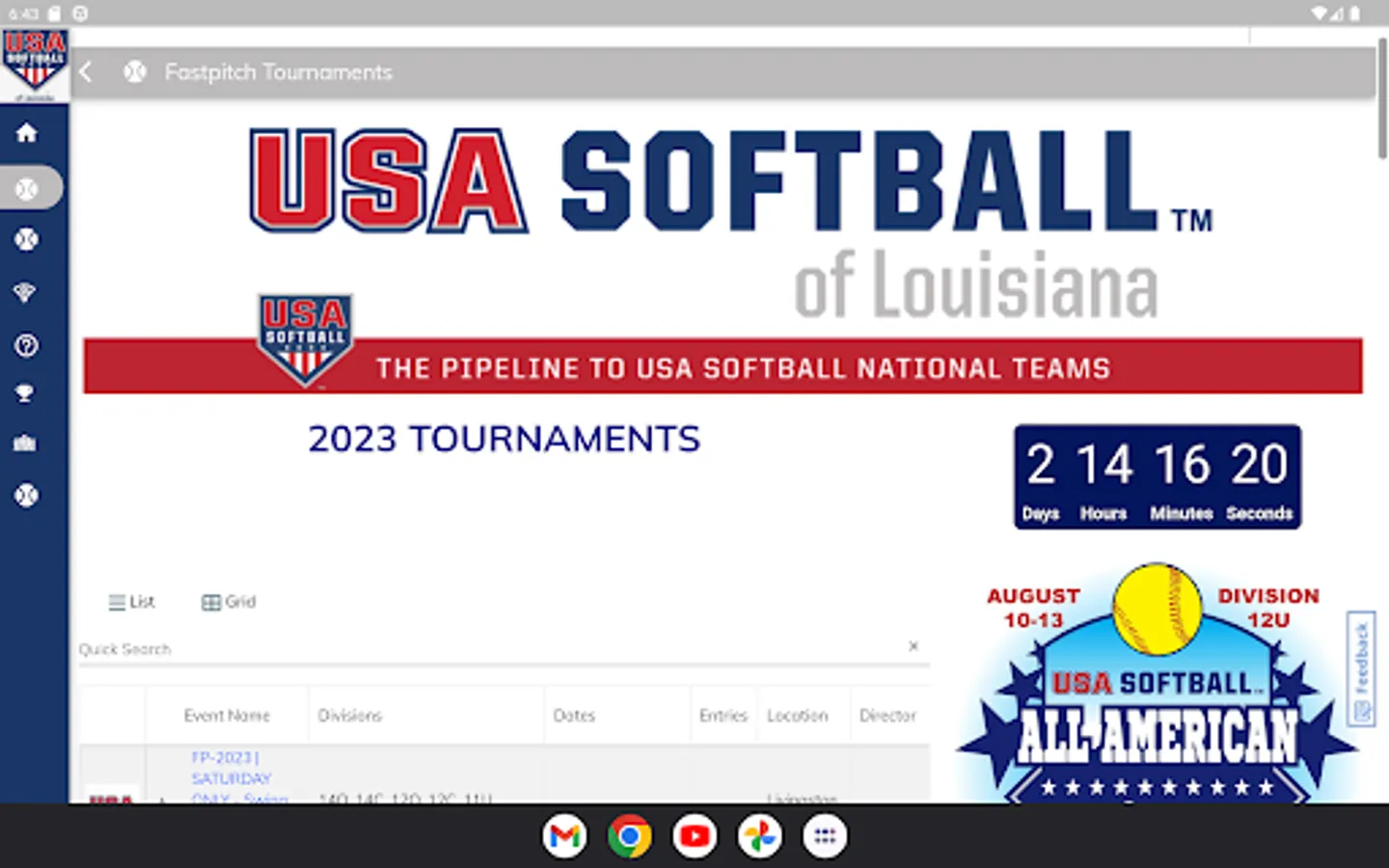Sort by Entries column header
The width and height of the screenshot is (1389, 868).
(723, 716)
